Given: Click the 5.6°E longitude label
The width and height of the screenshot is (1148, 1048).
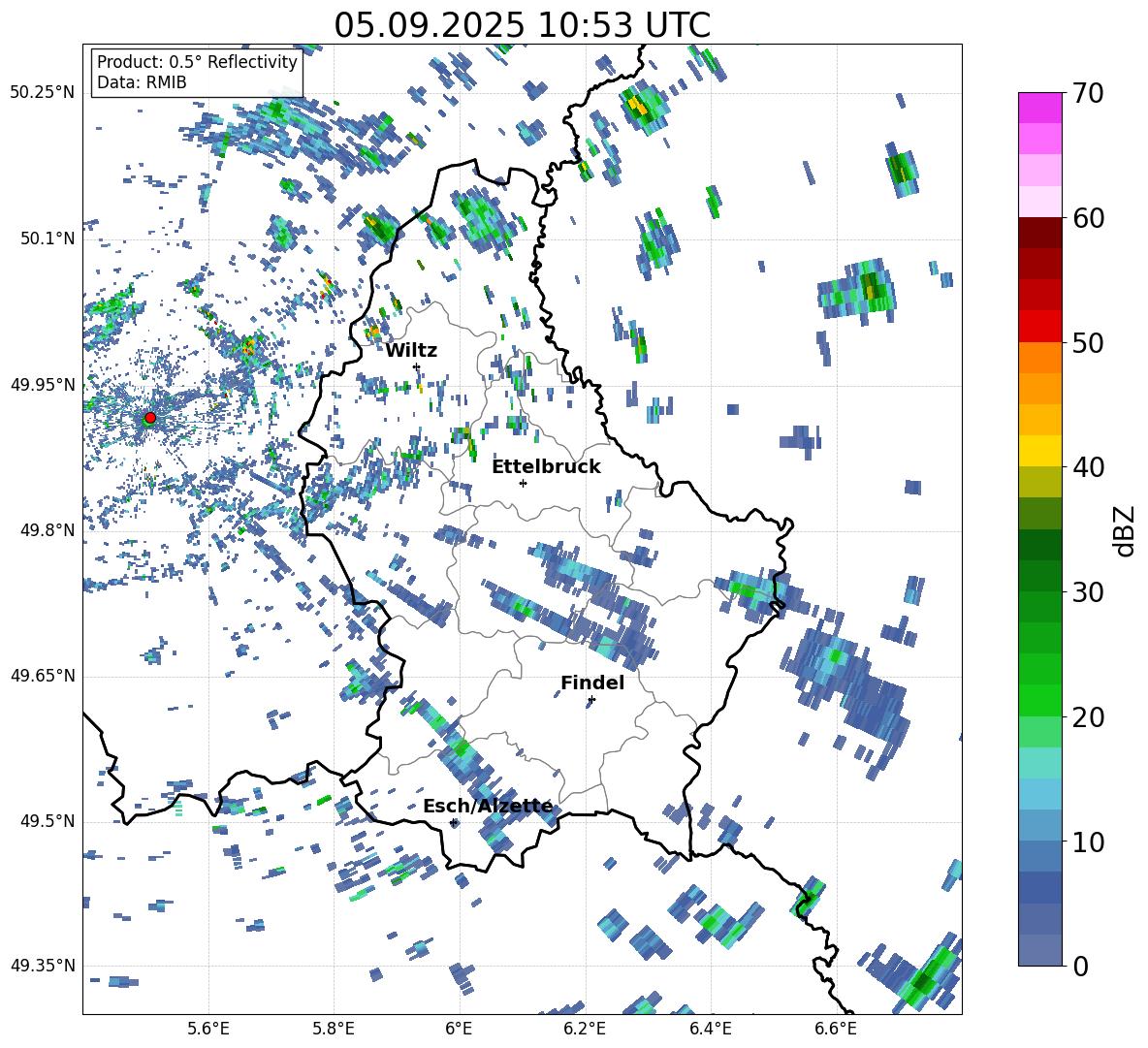Looking at the screenshot, I should click(208, 1030).
